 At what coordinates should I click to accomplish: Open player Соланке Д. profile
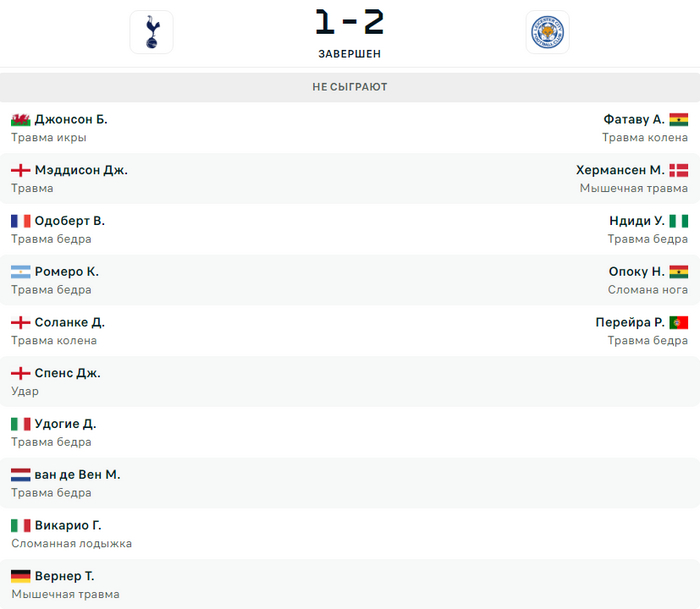69,322
